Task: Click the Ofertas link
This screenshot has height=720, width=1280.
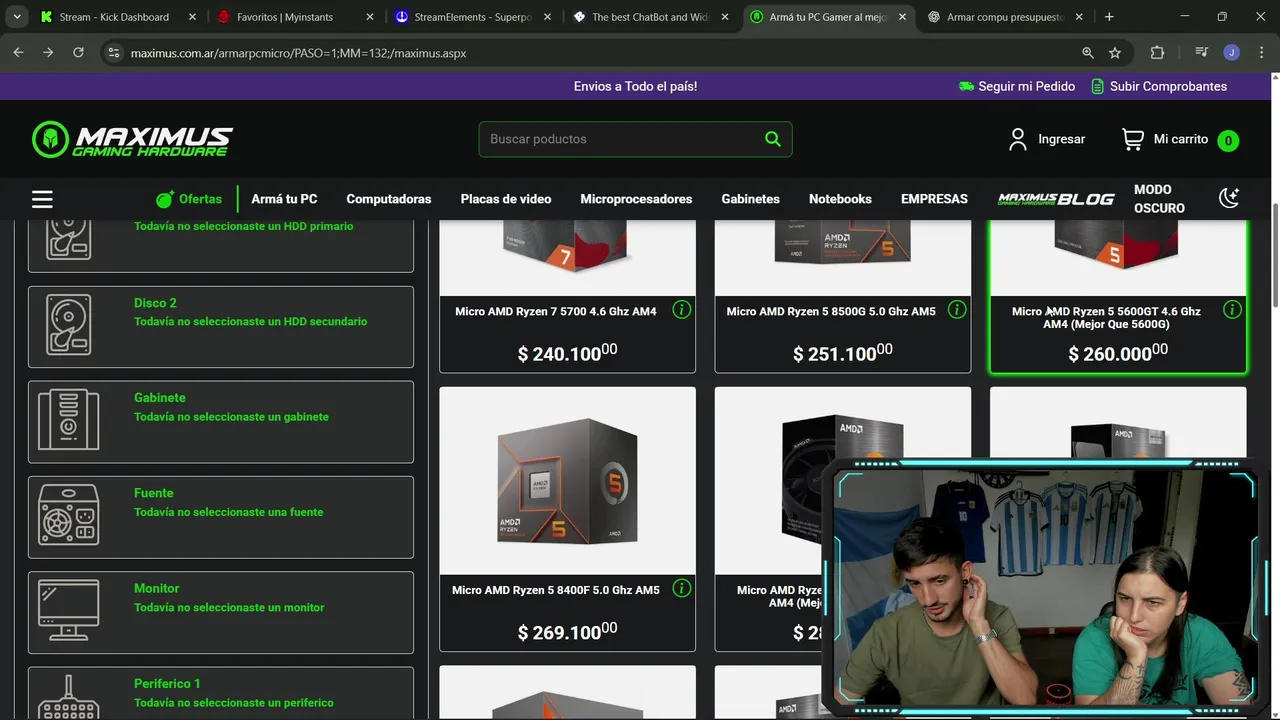Action: [x=200, y=199]
